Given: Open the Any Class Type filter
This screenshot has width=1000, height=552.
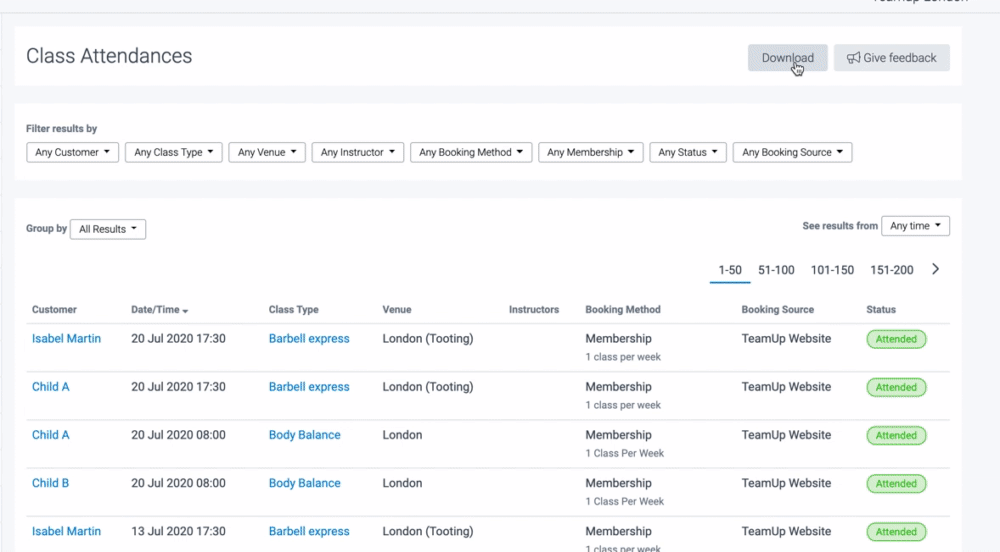Looking at the screenshot, I should (173, 153).
